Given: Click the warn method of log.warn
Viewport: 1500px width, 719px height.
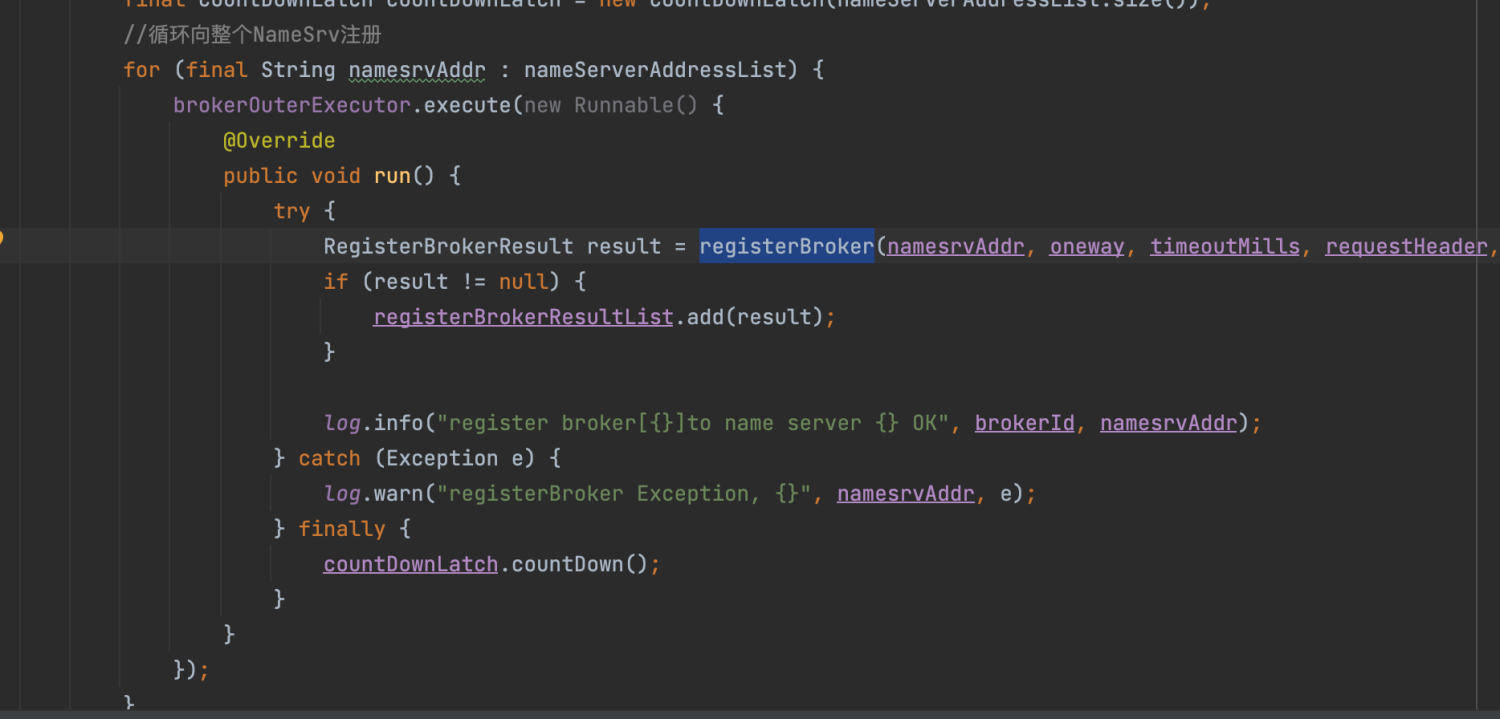Looking at the screenshot, I should pyautogui.click(x=398, y=493).
